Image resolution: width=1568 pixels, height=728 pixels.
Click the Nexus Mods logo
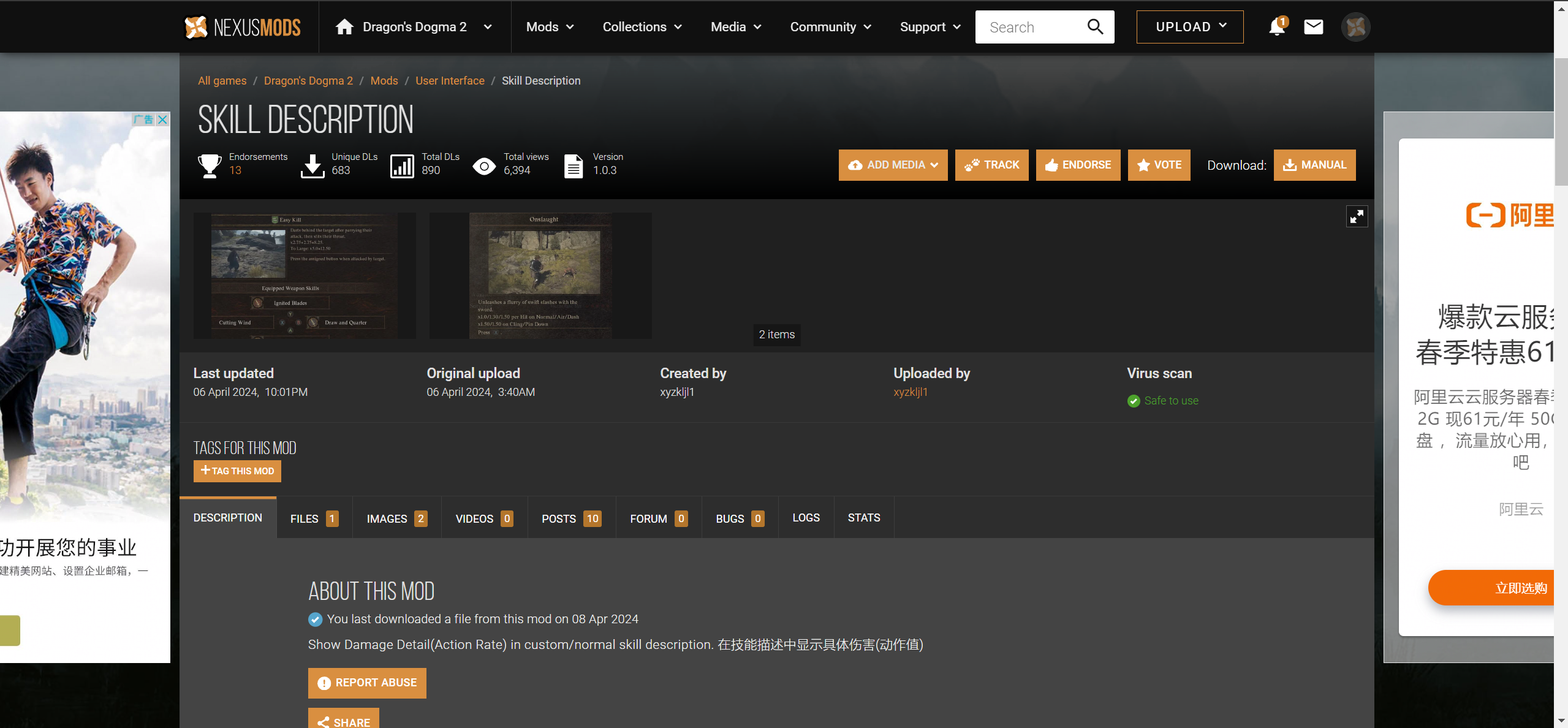(x=243, y=27)
